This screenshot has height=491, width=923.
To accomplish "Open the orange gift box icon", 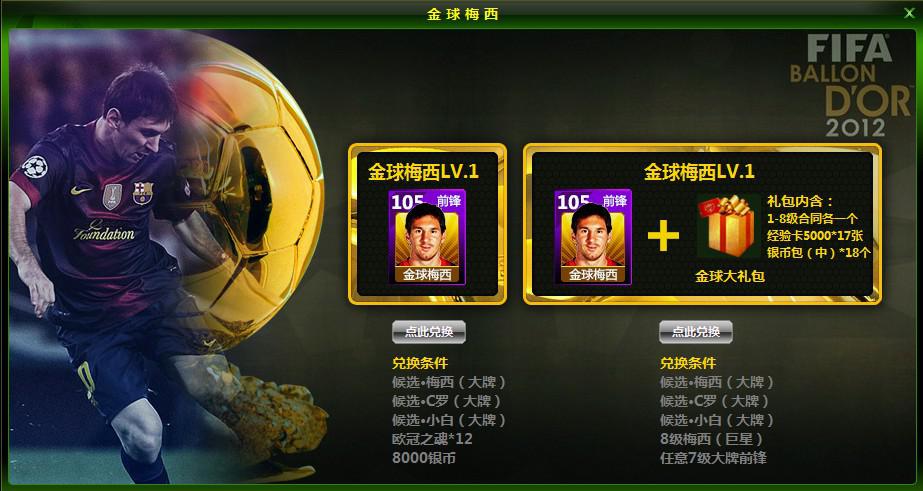I will point(729,227).
